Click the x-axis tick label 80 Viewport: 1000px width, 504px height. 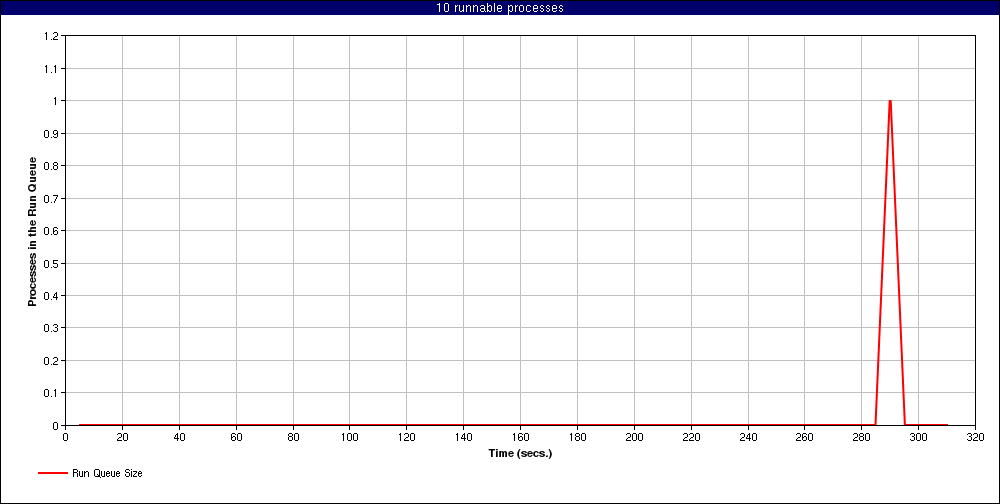point(293,437)
